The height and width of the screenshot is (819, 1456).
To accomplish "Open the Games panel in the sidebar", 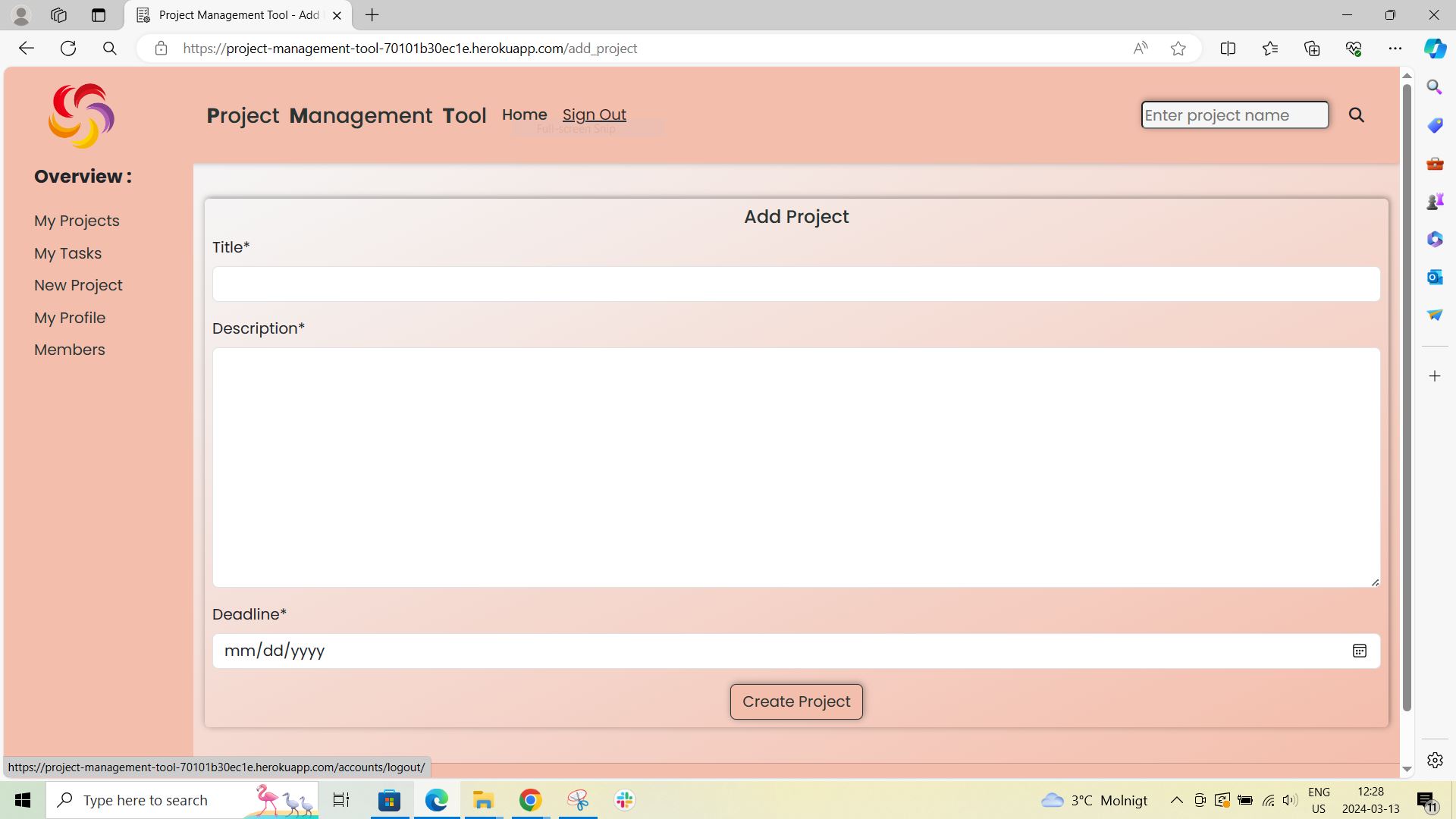I will pos(1434,201).
